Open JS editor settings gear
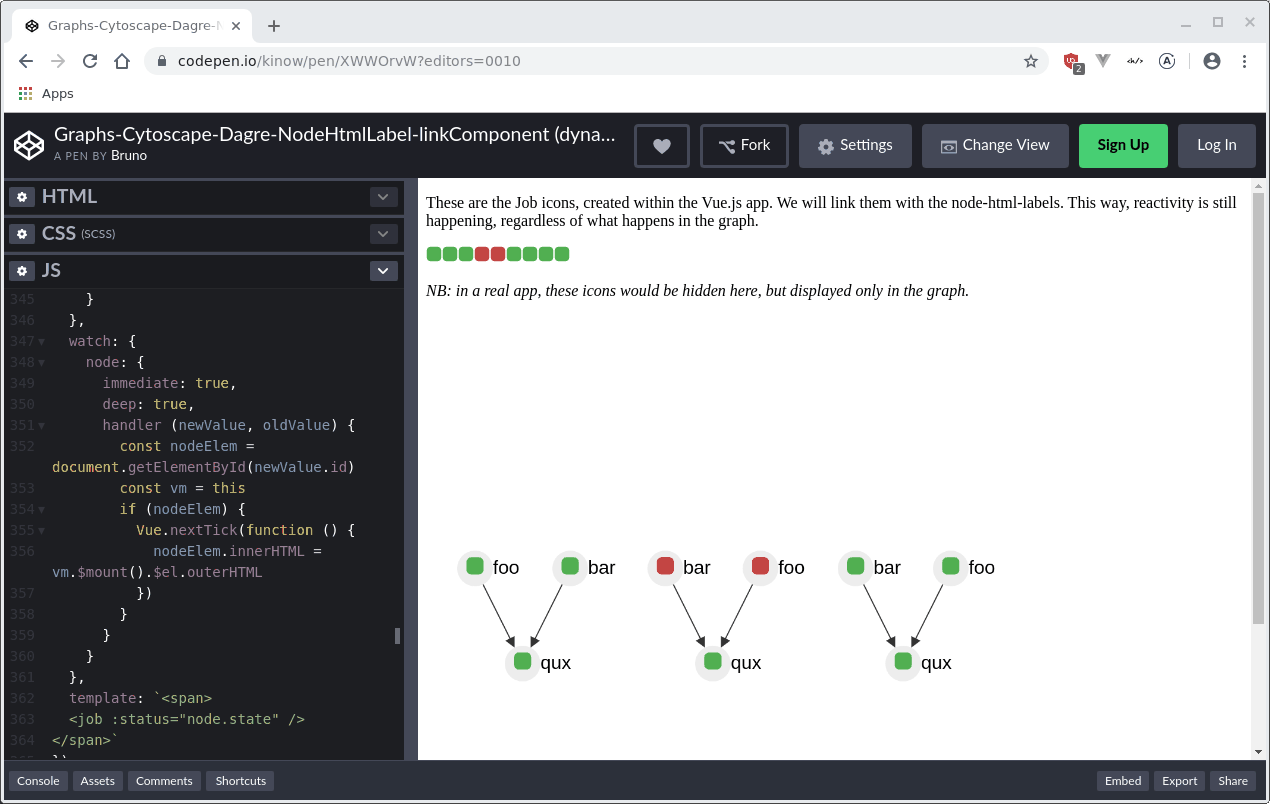The width and height of the screenshot is (1270, 804). [22, 271]
